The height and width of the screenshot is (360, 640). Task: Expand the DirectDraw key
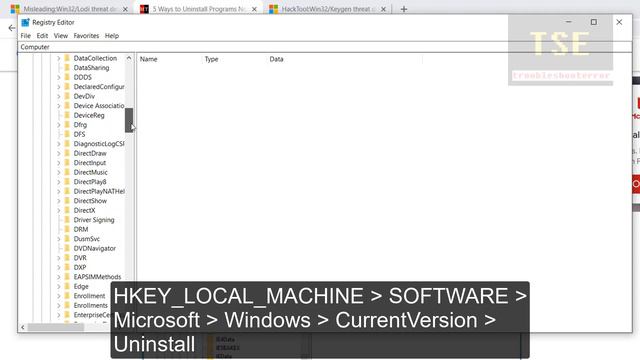point(58,153)
